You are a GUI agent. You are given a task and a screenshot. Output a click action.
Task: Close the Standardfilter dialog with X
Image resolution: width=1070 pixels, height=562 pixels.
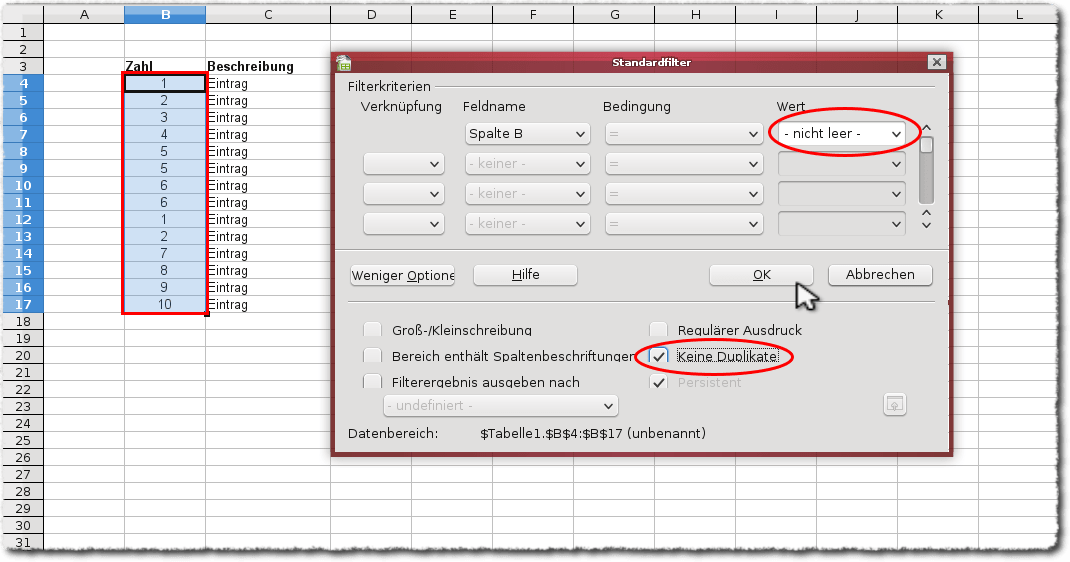coord(937,62)
